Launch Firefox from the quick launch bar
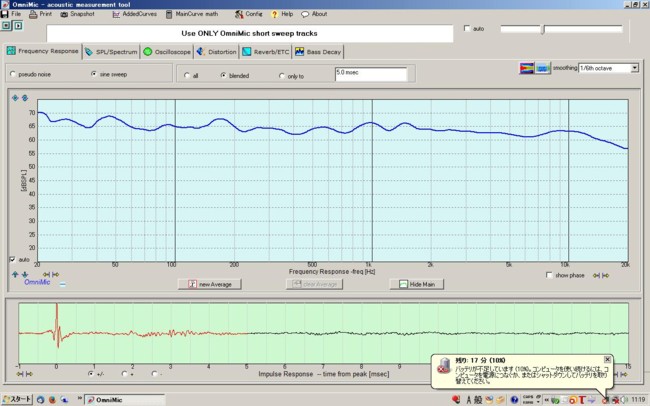The width and height of the screenshot is (650, 406). point(52,400)
